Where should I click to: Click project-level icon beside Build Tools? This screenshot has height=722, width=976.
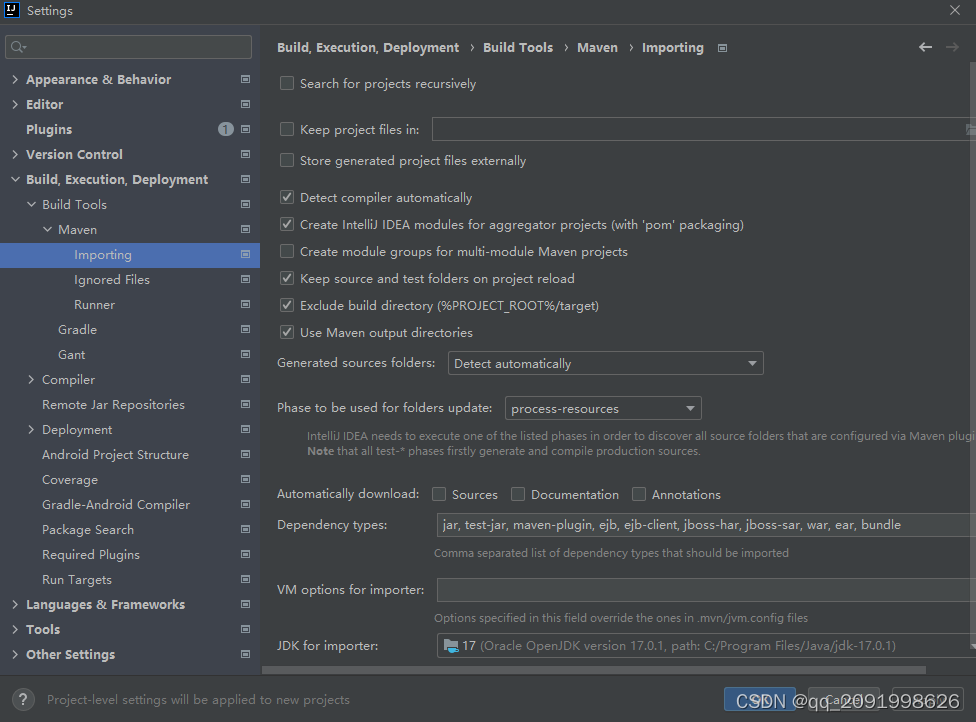(245, 204)
